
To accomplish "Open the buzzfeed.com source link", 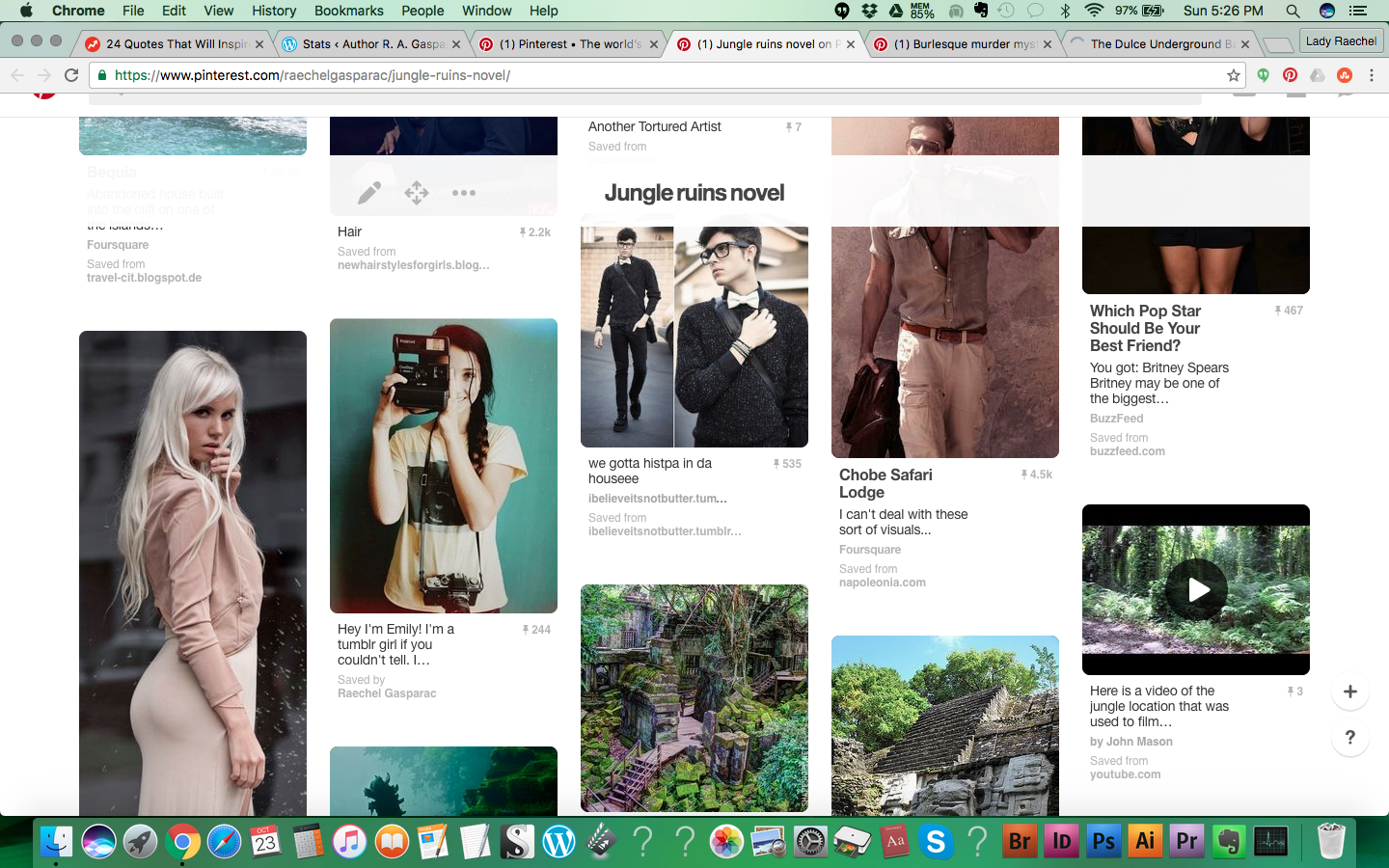I will (1127, 451).
